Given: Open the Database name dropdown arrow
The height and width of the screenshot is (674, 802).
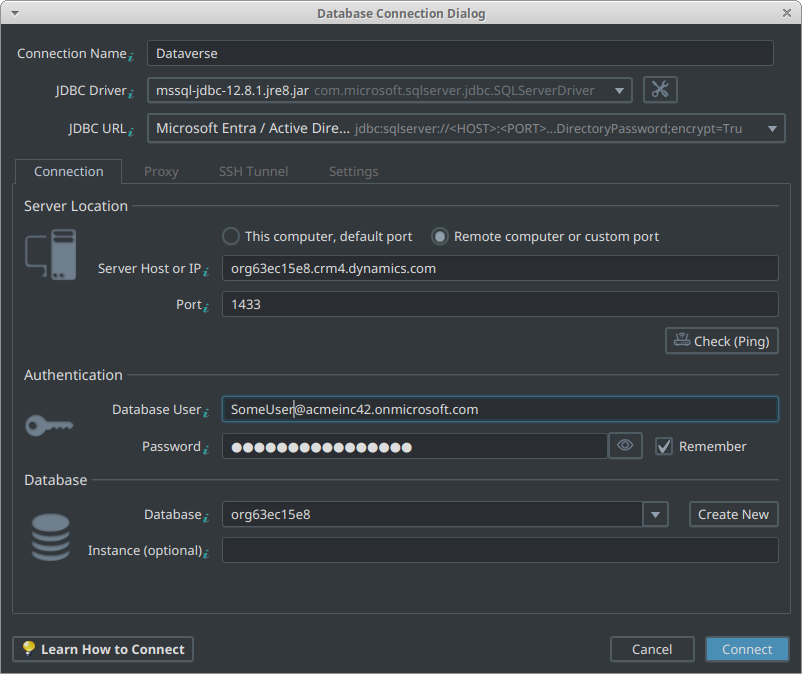Looking at the screenshot, I should 655,514.
